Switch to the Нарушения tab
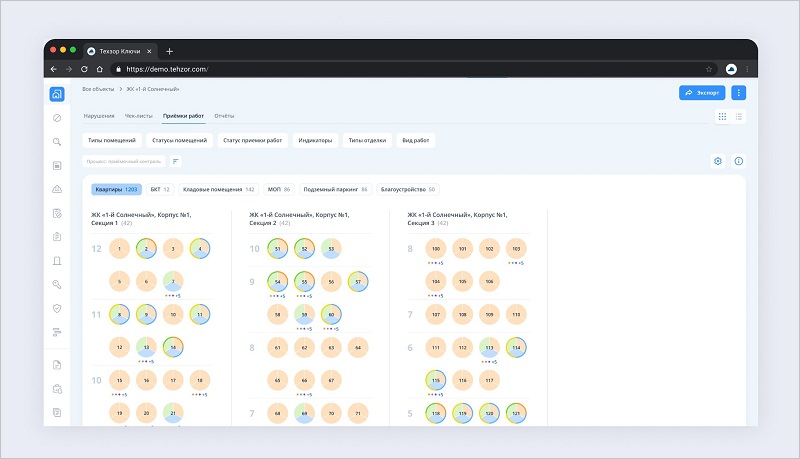The height and width of the screenshot is (459, 800). [98, 117]
